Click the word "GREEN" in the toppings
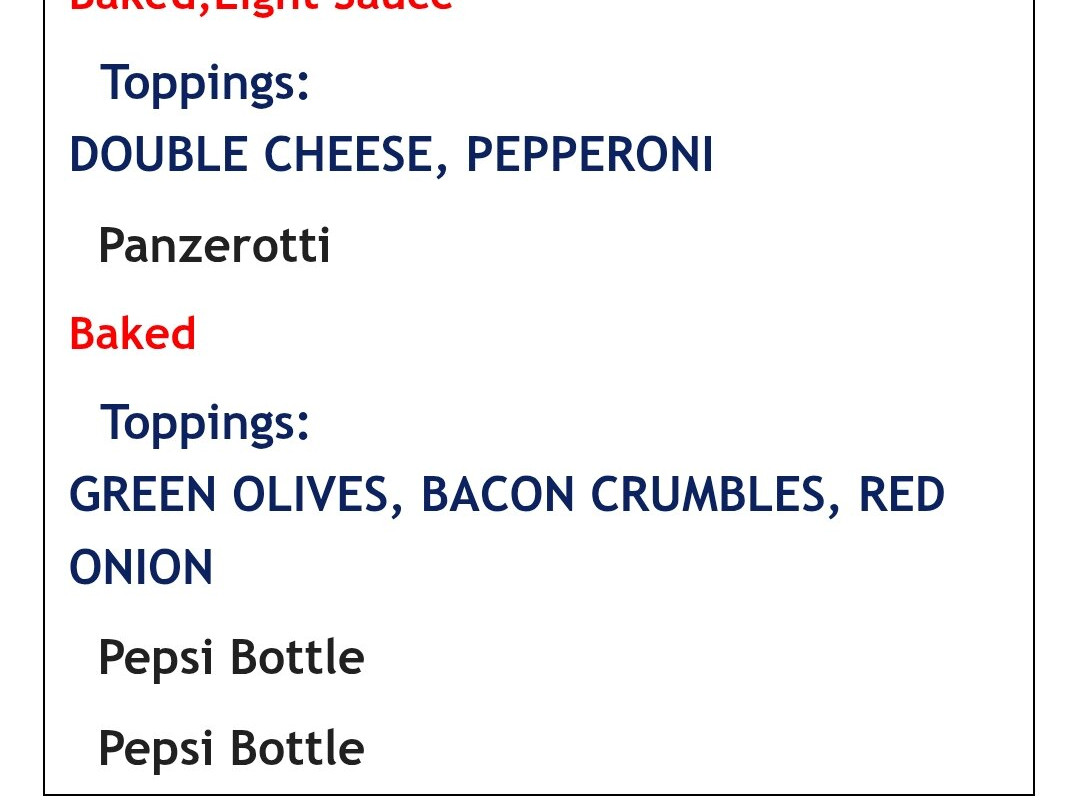Viewport: 1080px width, 808px height. tap(141, 495)
